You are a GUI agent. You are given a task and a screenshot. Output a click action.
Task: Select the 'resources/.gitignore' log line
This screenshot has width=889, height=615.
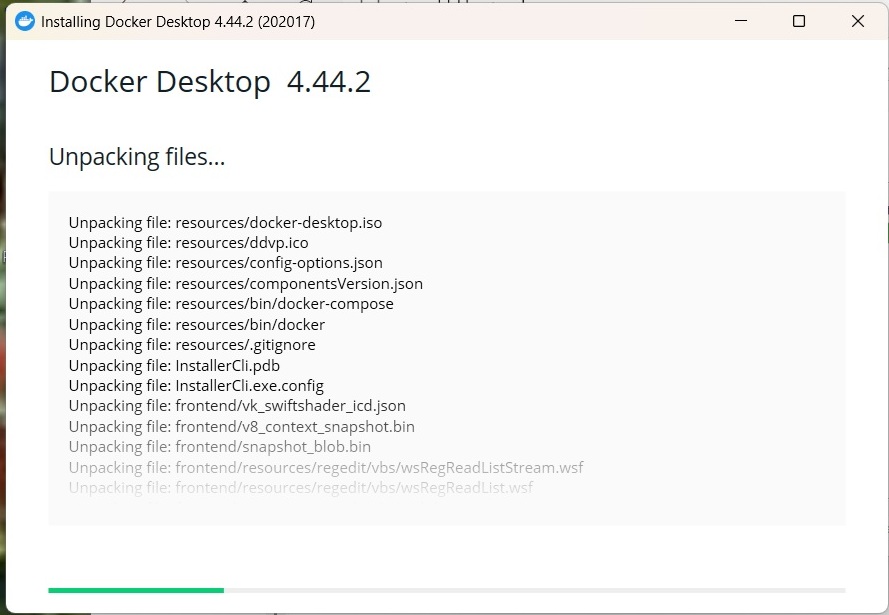click(192, 345)
